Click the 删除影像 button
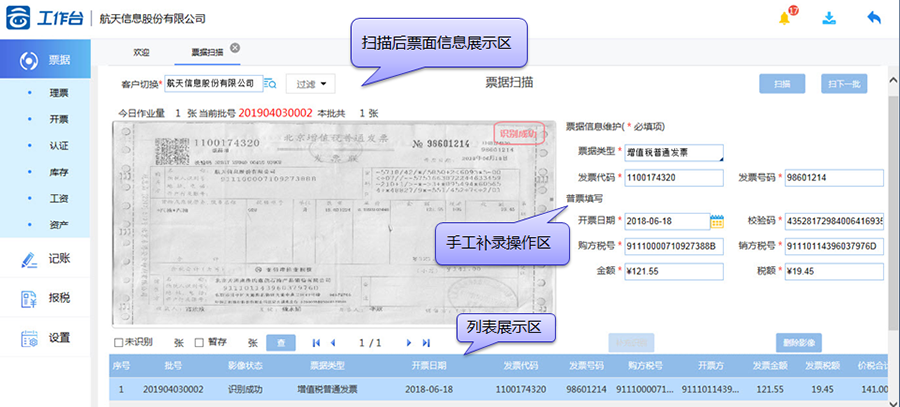This screenshot has width=900, height=407. [806, 342]
